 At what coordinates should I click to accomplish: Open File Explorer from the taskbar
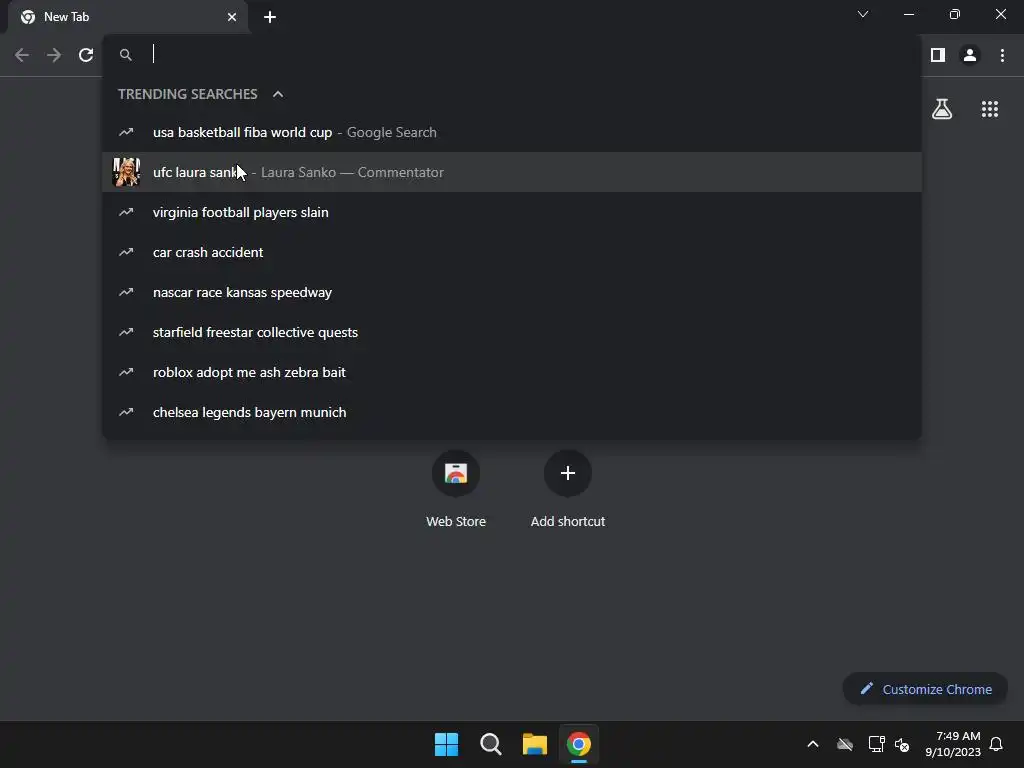pos(535,744)
